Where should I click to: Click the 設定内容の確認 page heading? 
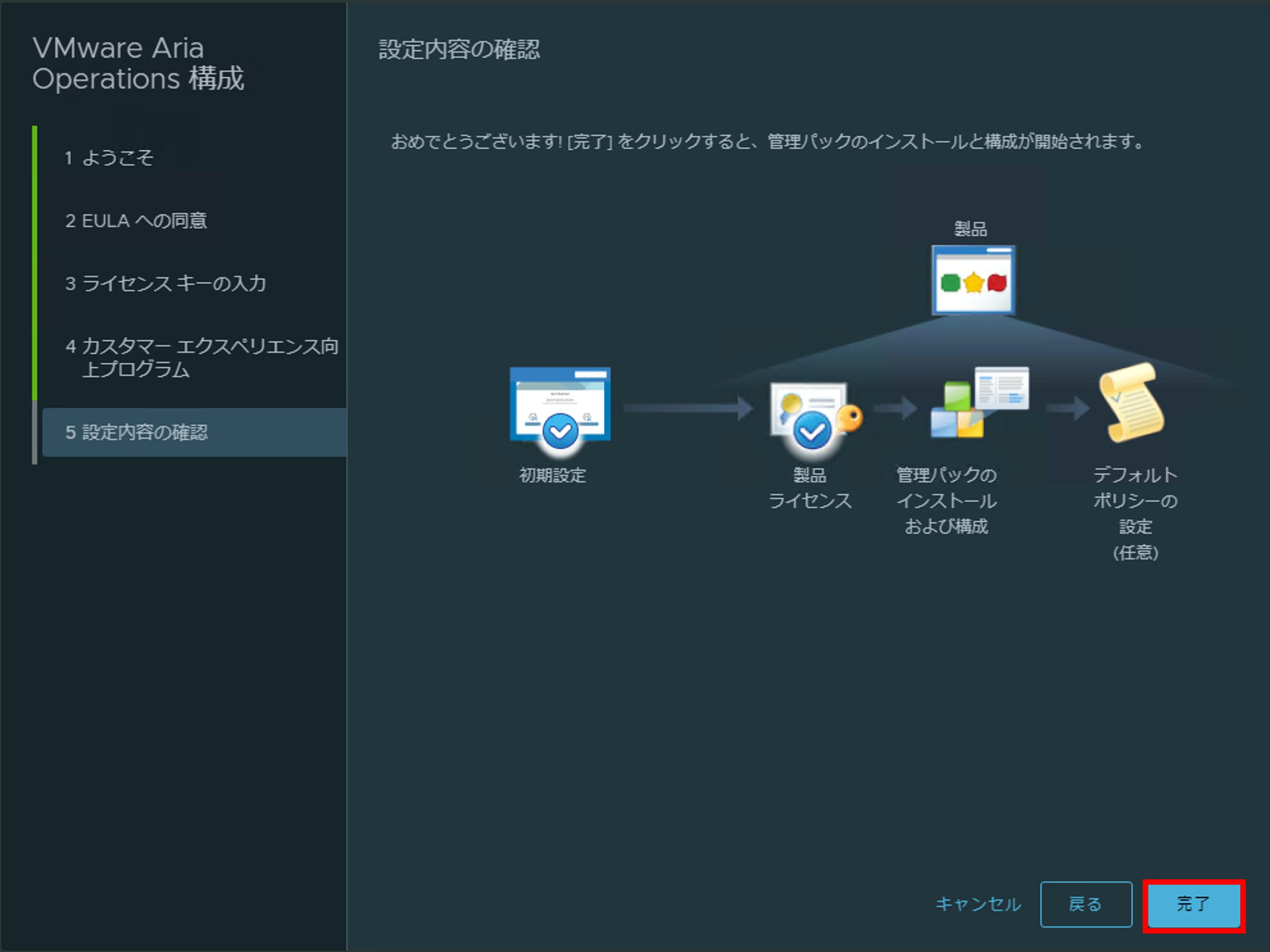[x=459, y=50]
